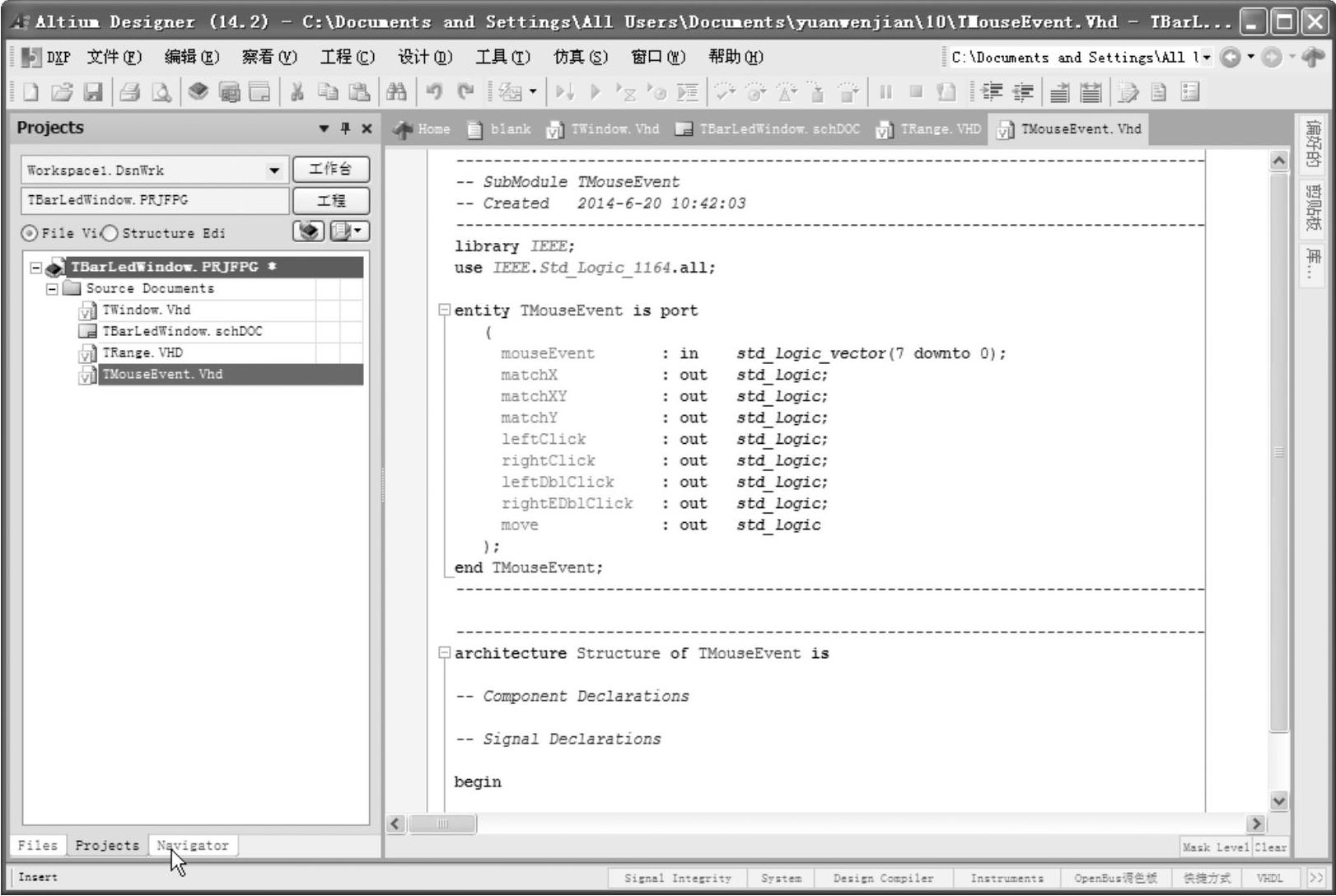Open the file path address dropdown
The image size is (1336, 896).
(1207, 57)
